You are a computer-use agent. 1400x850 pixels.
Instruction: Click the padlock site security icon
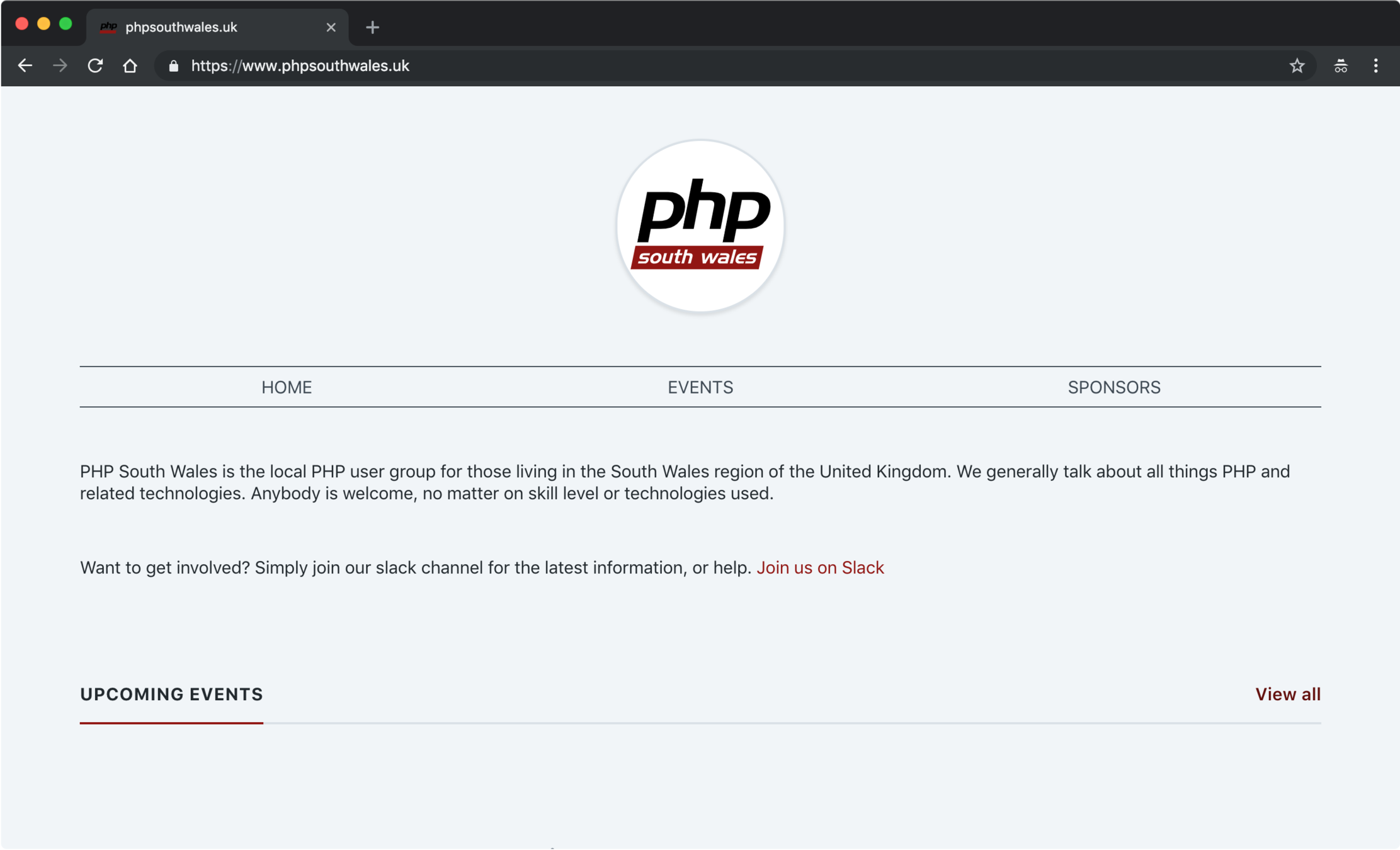[x=174, y=66]
